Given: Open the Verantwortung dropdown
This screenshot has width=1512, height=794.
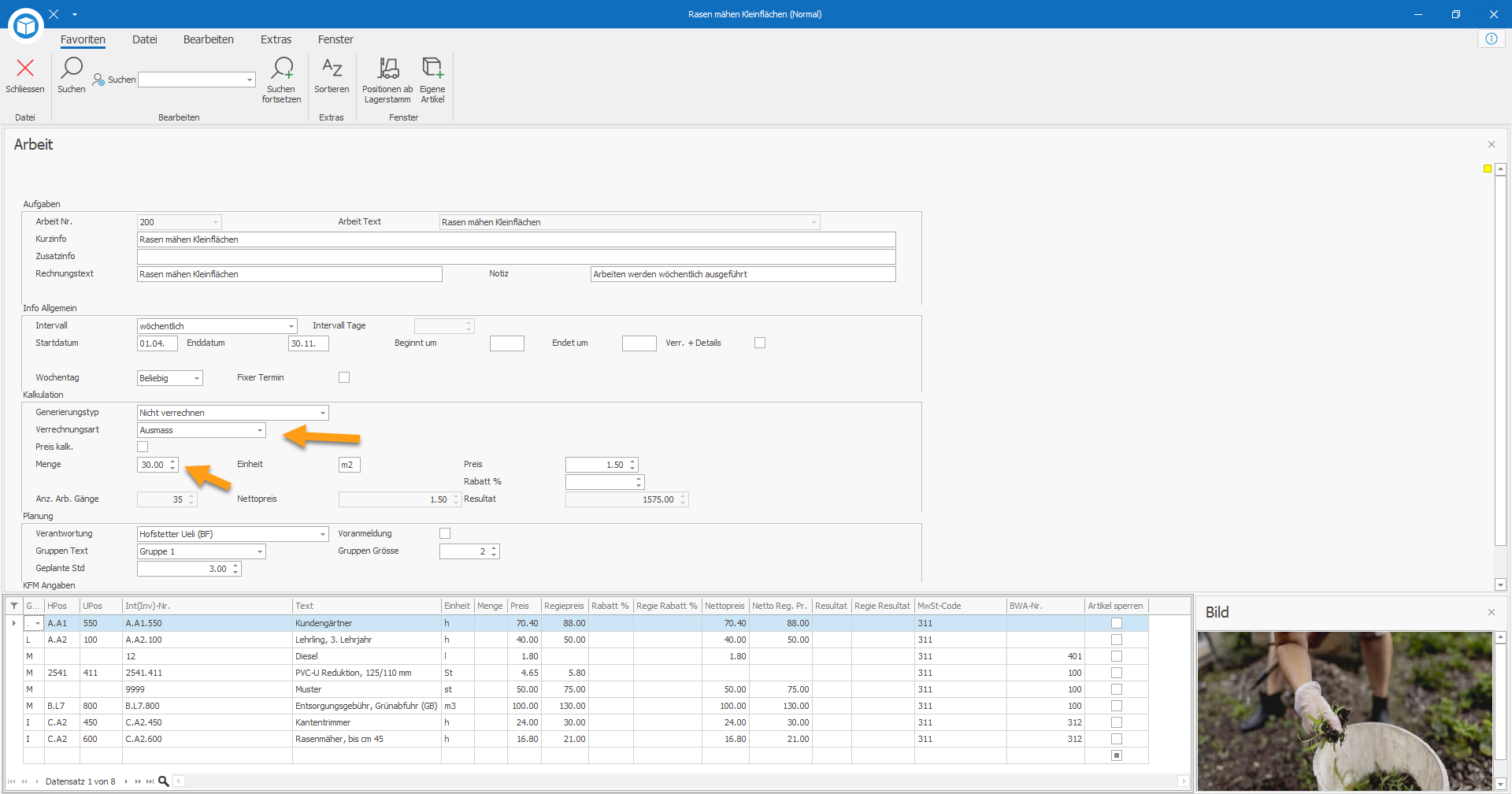Looking at the screenshot, I should click(322, 534).
